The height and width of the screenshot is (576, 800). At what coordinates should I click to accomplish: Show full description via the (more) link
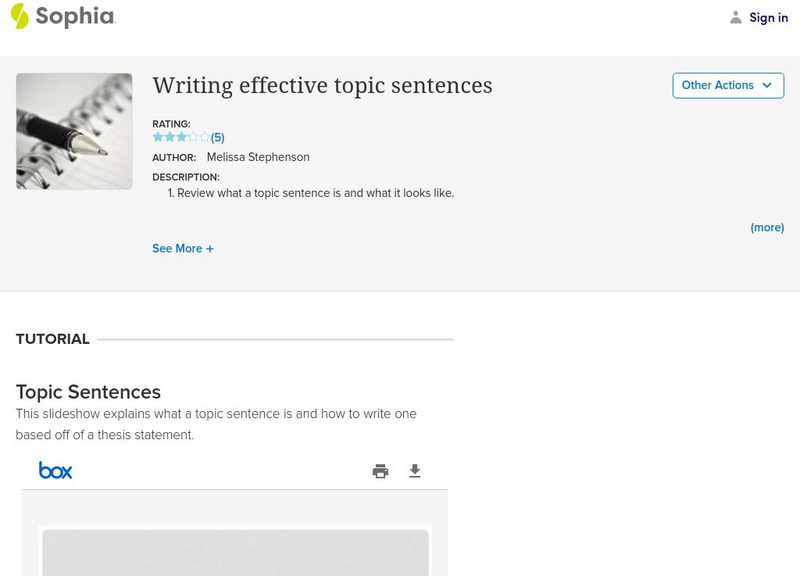(767, 228)
